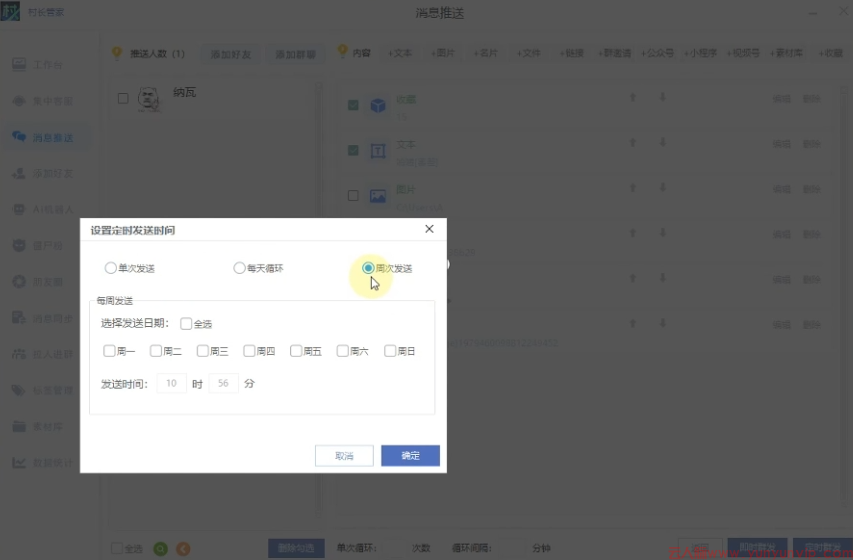Close the 设置定时发送时间 dialog
Screen dimensions: 853x560
pos(429,229)
